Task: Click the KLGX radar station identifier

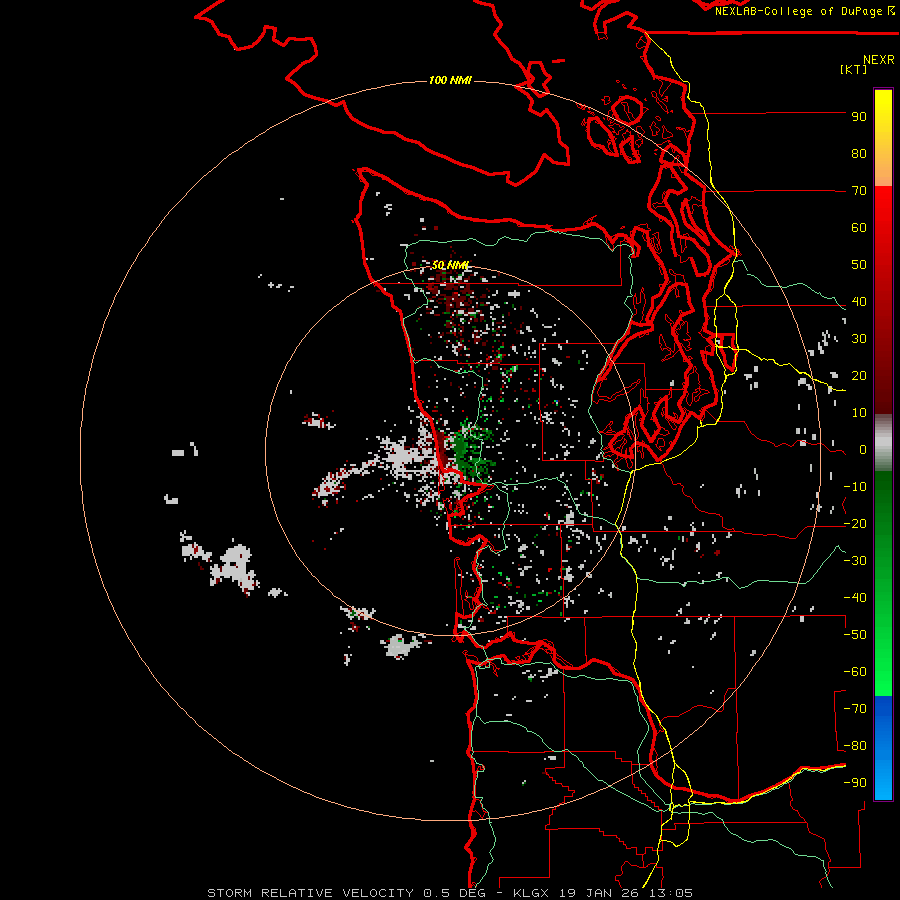Action: click(x=532, y=893)
